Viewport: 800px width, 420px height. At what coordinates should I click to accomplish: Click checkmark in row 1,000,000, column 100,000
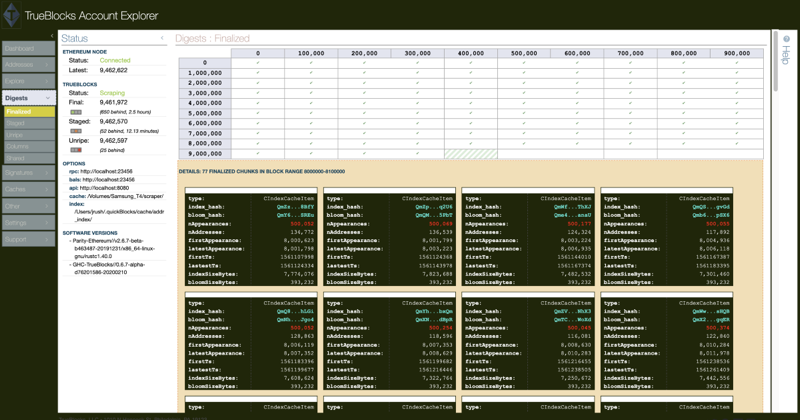(311, 73)
